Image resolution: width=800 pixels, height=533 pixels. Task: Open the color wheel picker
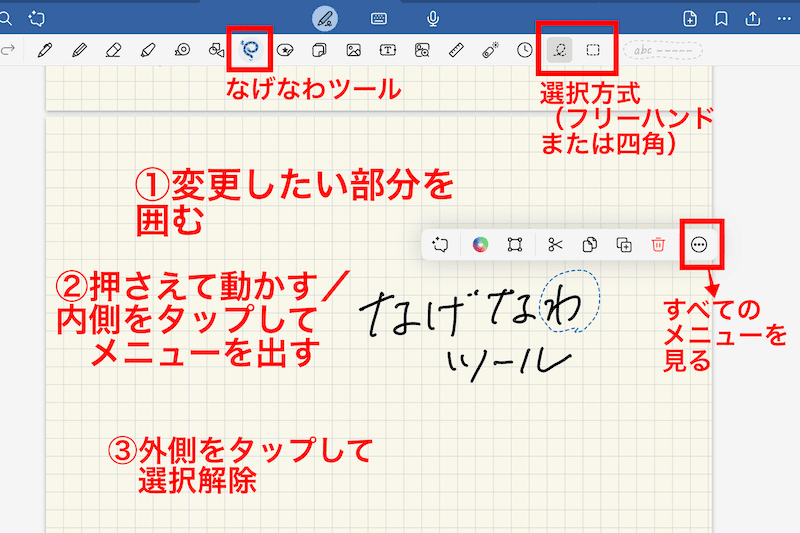point(481,244)
